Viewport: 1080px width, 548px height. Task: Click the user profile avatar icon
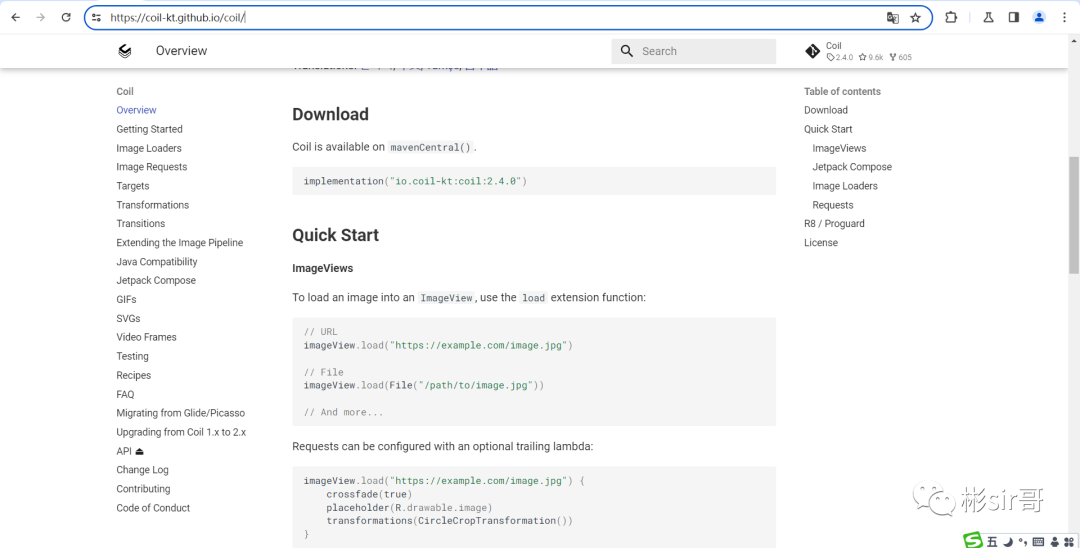[1039, 18]
